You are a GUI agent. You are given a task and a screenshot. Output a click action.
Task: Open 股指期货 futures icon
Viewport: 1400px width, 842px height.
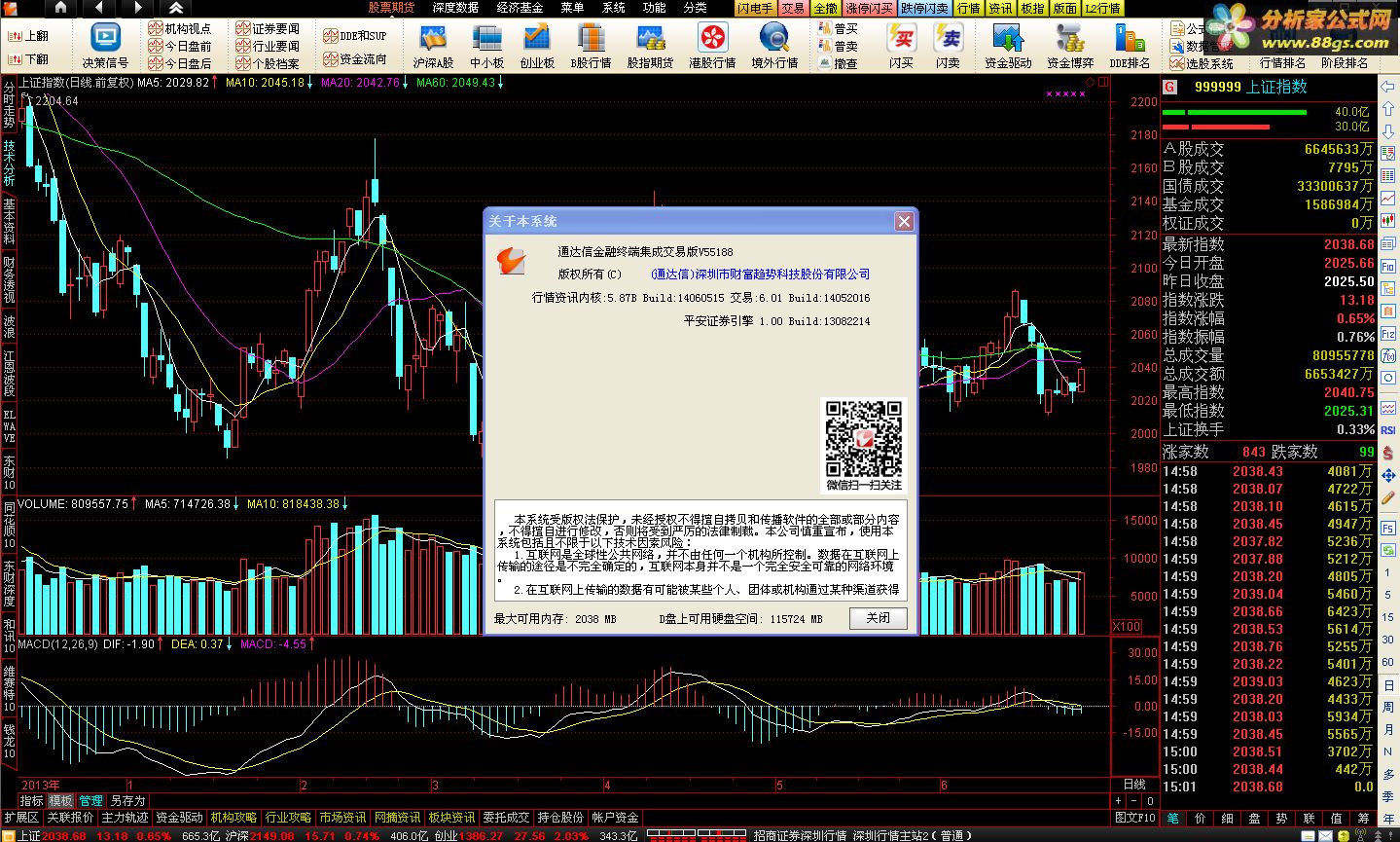650,38
